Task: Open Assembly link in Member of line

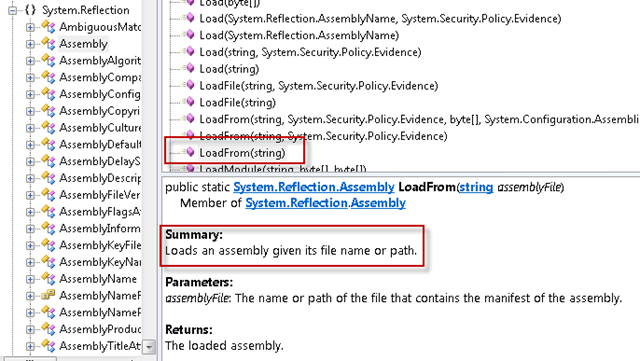Action: tap(378, 203)
